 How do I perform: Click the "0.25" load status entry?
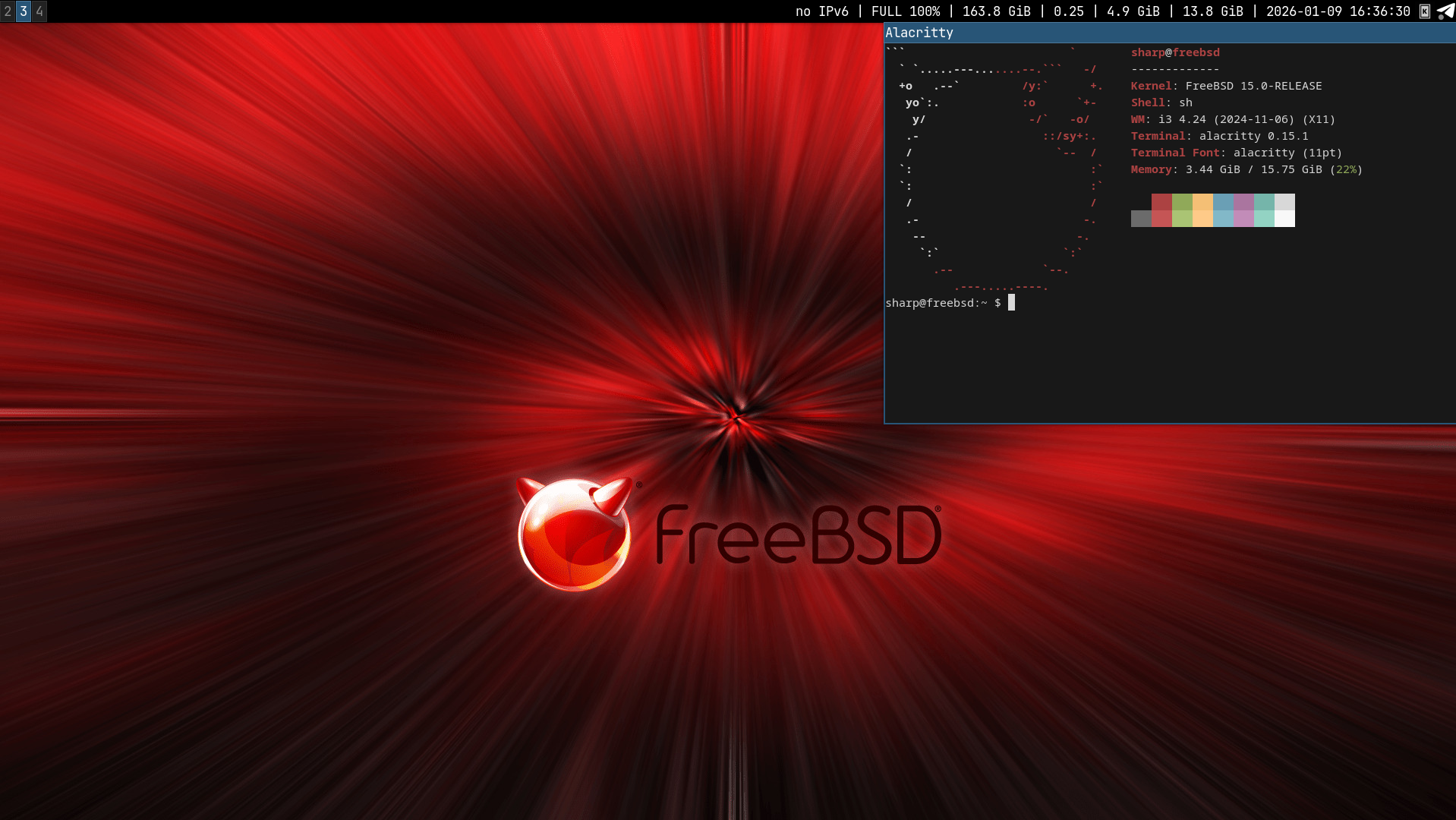point(1069,11)
